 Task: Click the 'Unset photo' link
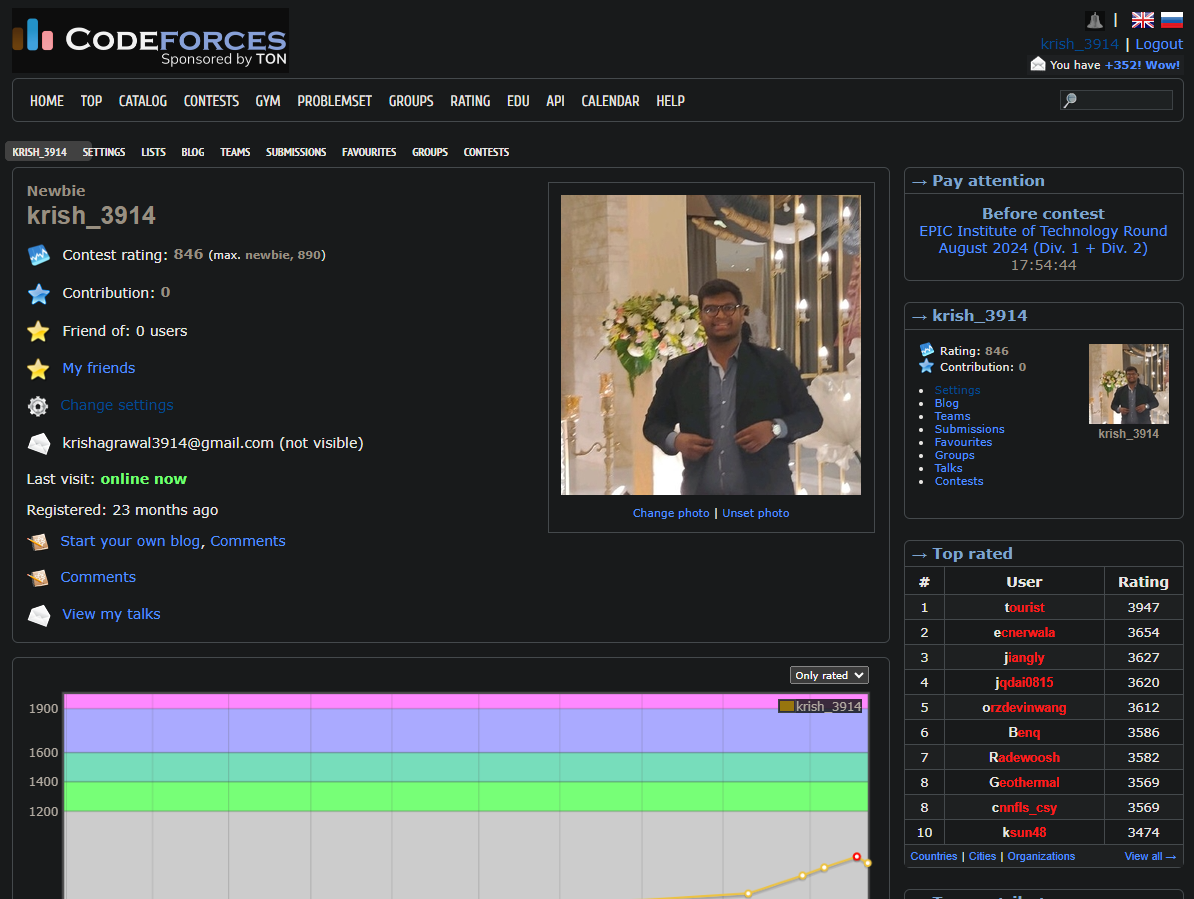755,513
